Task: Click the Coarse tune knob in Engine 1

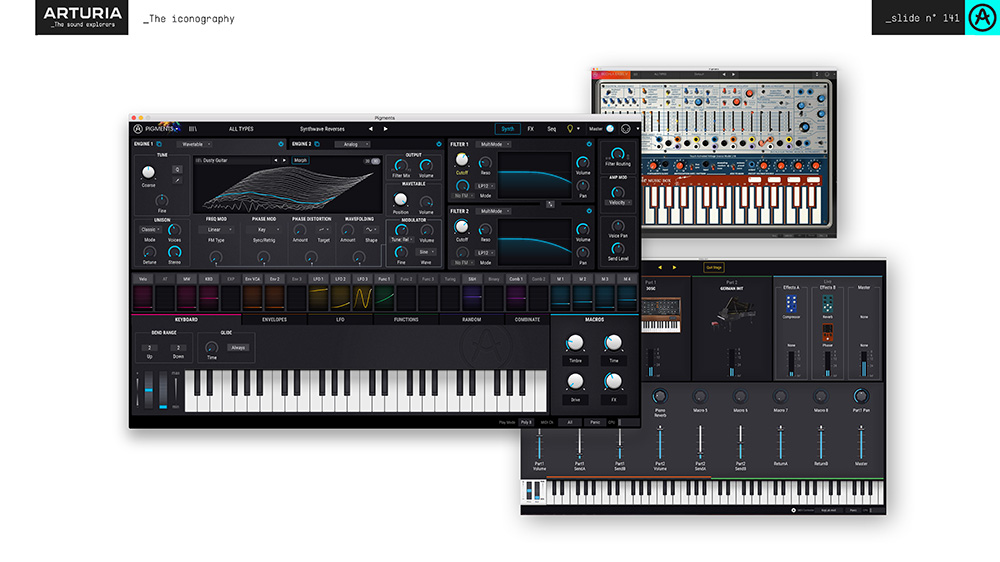Action: [148, 172]
